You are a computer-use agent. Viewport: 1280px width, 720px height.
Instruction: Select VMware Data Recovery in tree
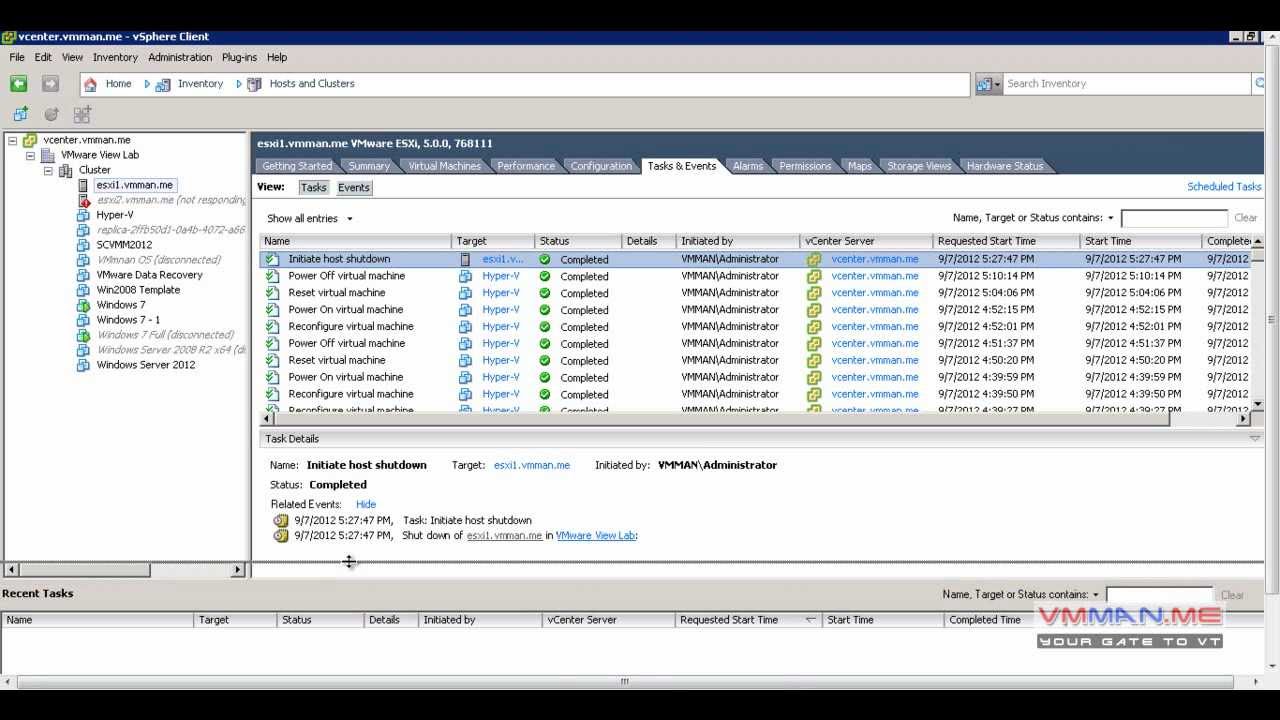point(149,276)
